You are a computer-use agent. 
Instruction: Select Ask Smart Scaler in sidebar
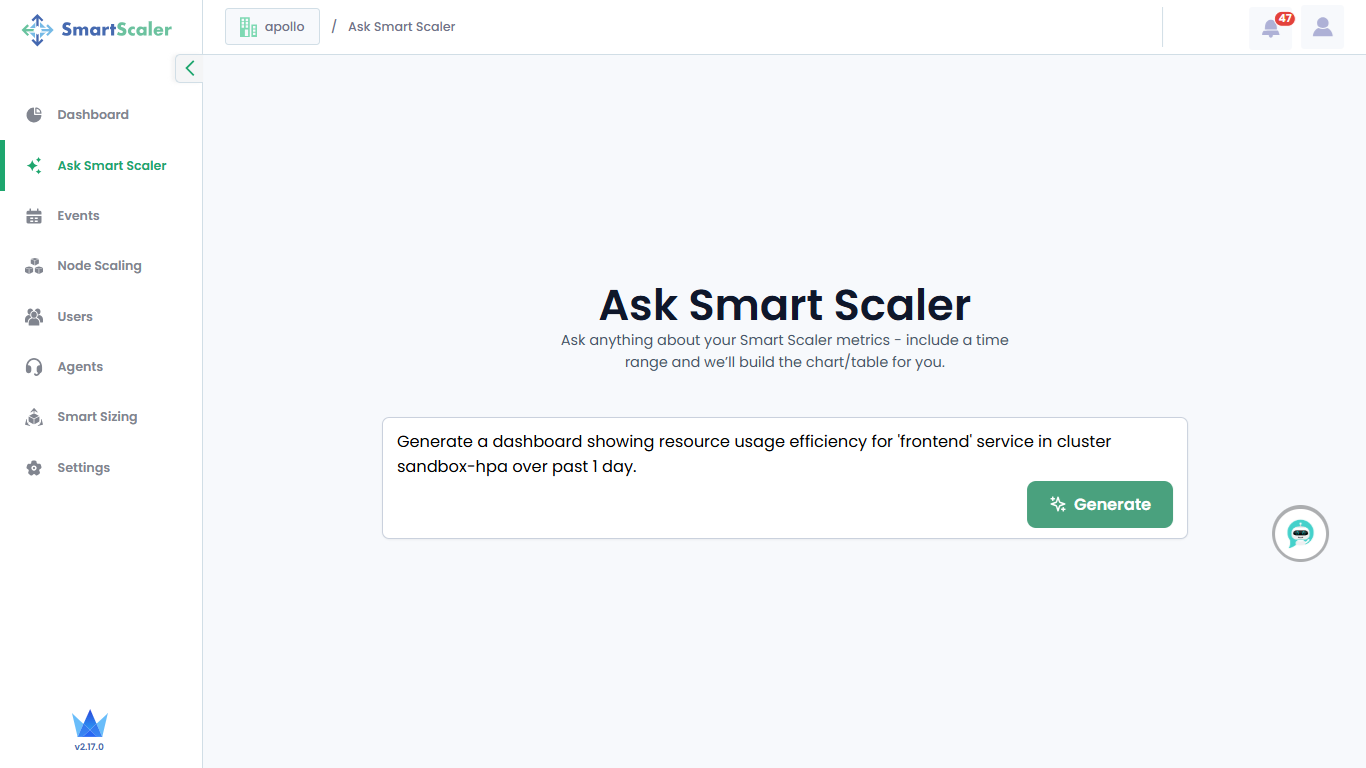click(112, 166)
